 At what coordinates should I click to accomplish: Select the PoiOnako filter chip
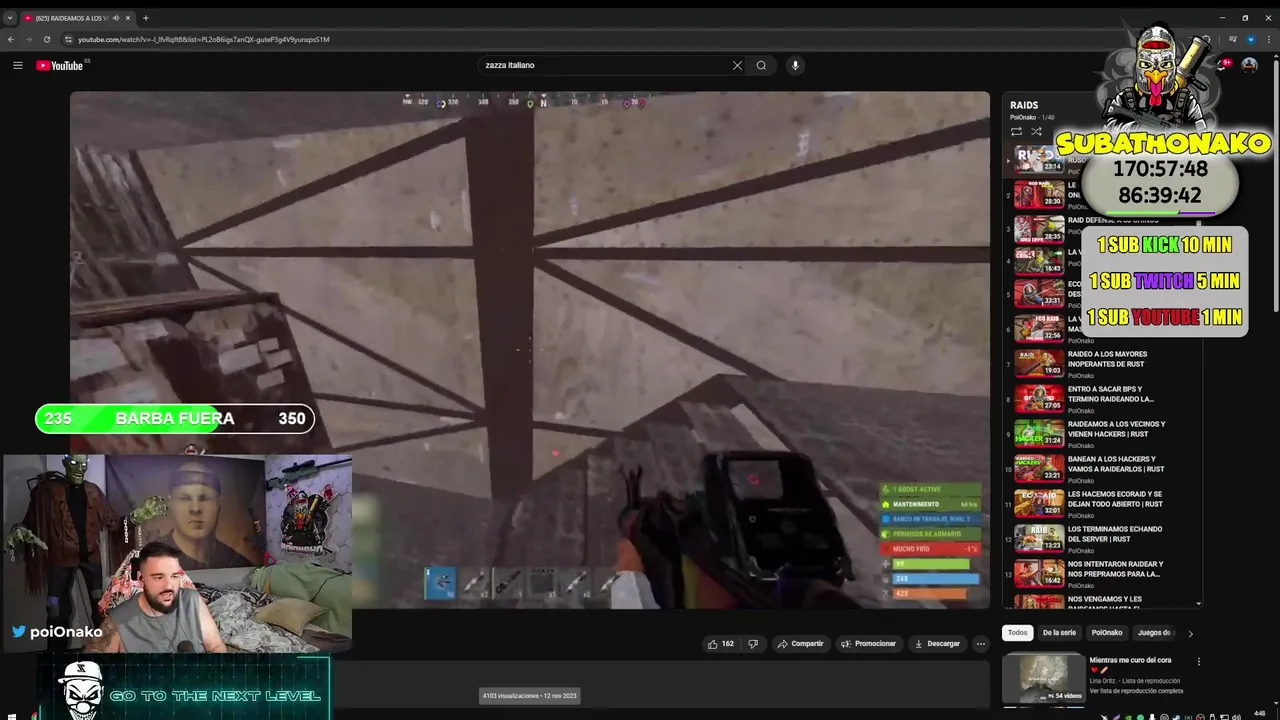[1107, 633]
